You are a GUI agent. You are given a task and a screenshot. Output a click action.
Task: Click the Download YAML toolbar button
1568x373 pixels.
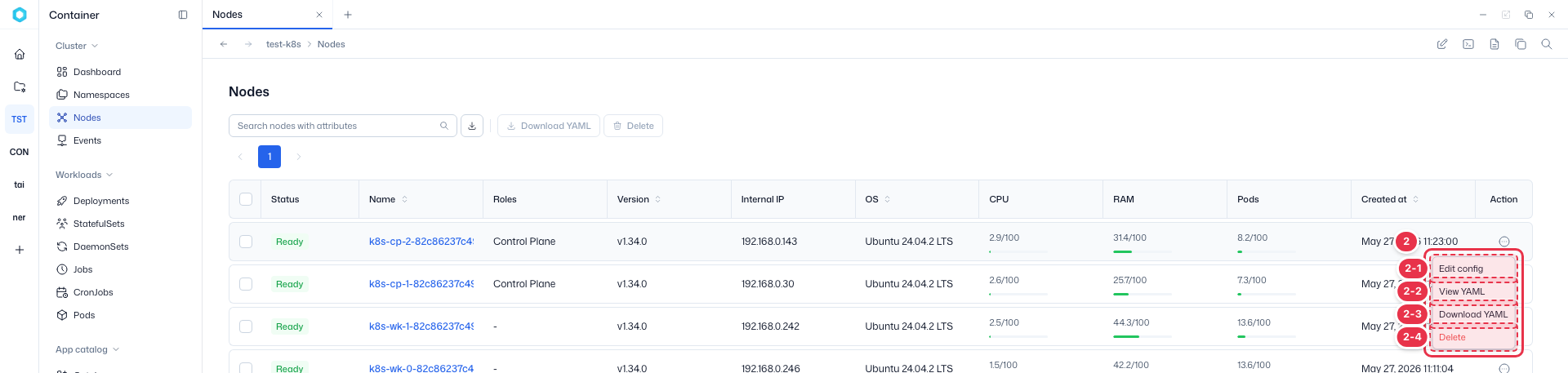[549, 126]
